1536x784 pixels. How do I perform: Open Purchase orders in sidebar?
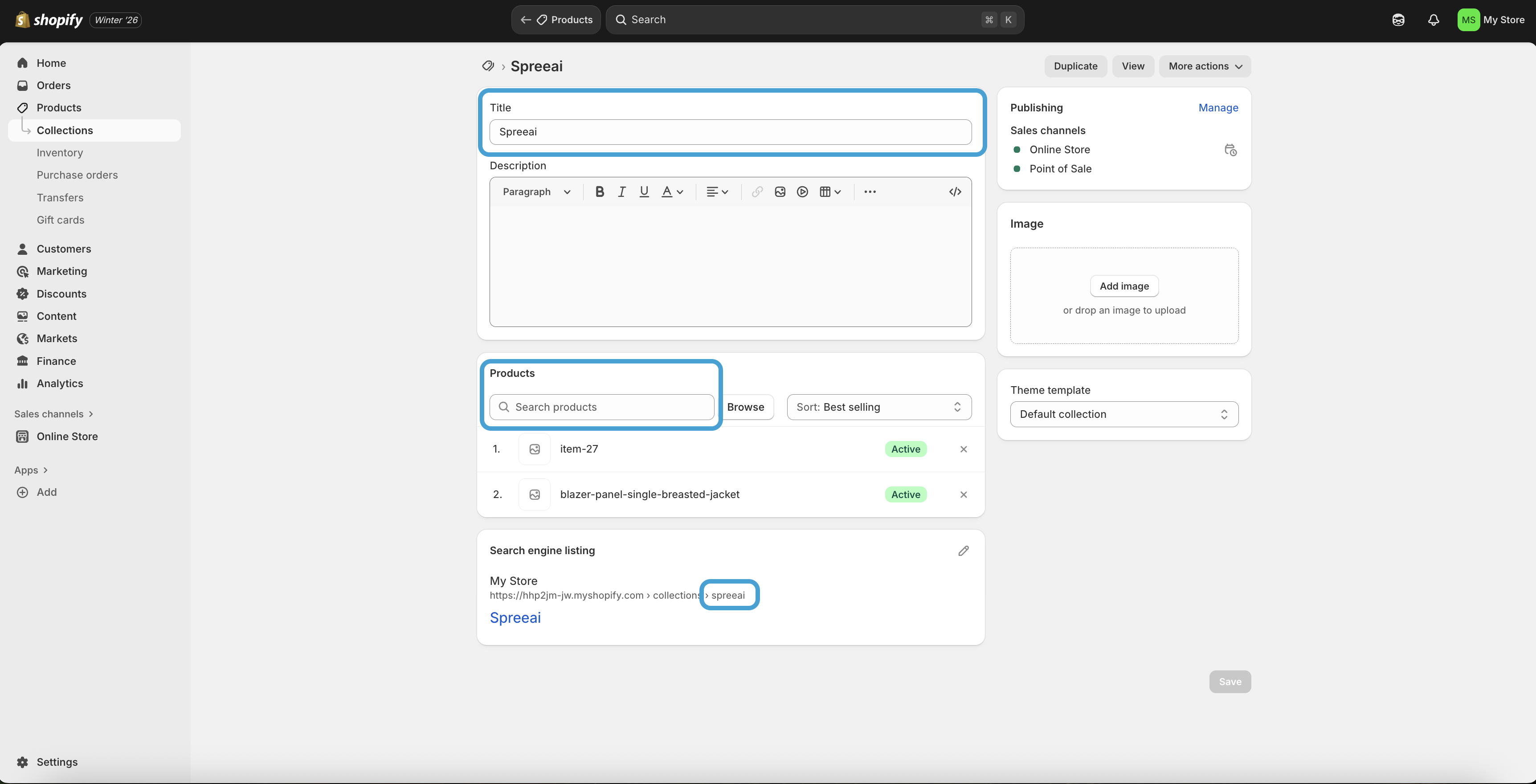point(77,175)
